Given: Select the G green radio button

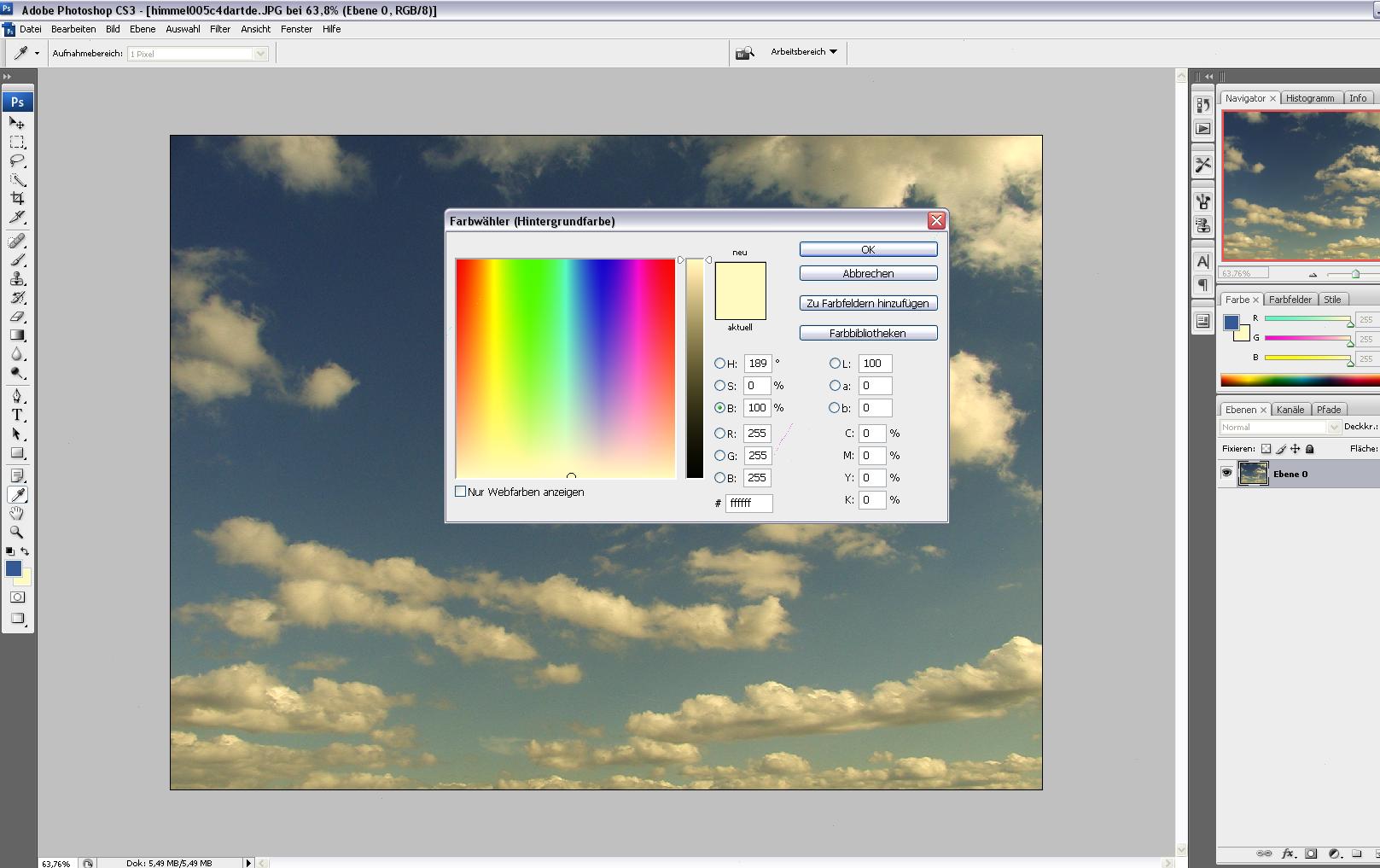Looking at the screenshot, I should [719, 456].
